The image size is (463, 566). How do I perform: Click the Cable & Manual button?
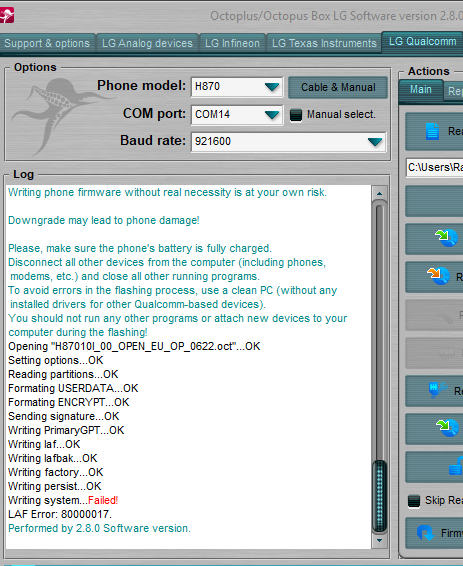coord(338,87)
